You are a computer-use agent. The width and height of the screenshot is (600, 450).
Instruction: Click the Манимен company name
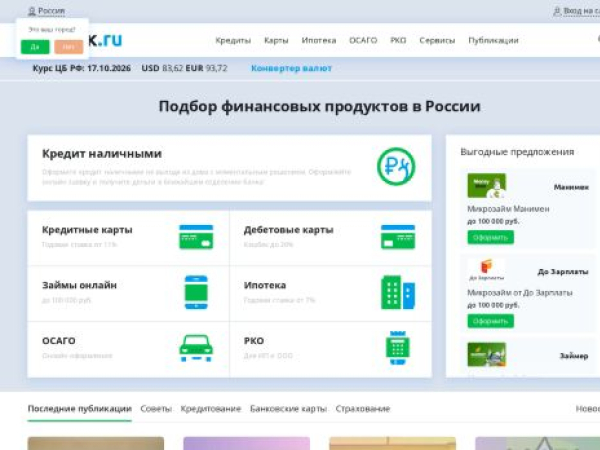[571, 187]
